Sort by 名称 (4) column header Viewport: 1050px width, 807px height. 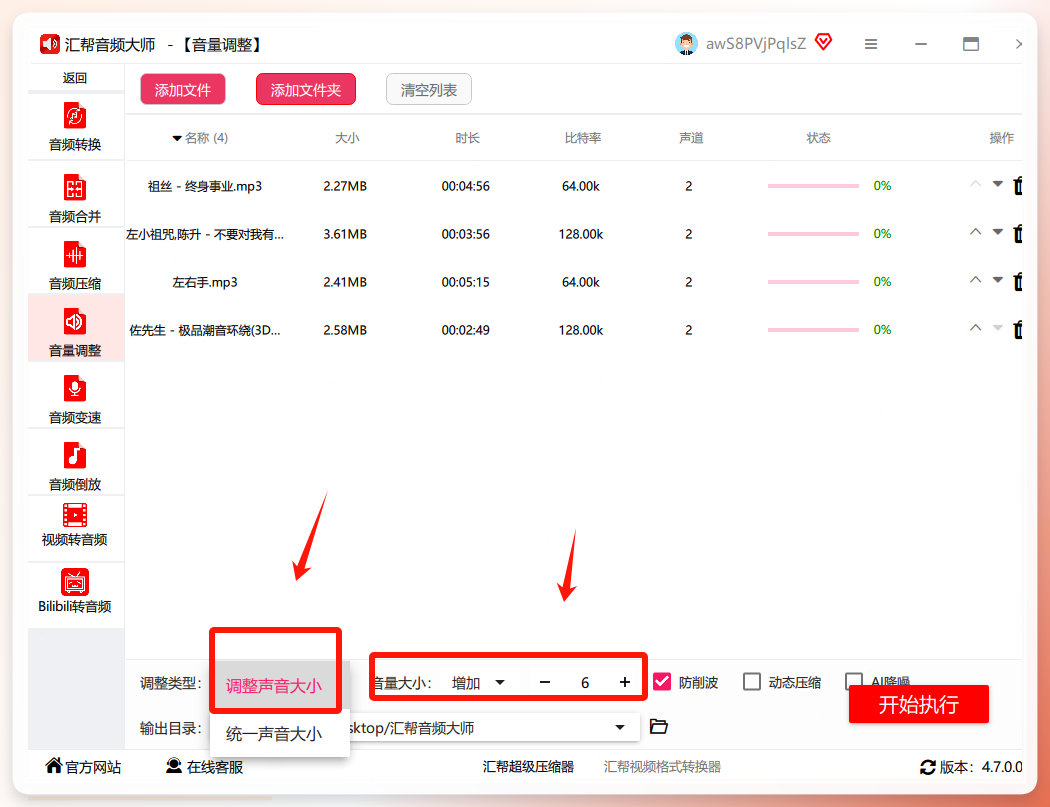pos(200,138)
